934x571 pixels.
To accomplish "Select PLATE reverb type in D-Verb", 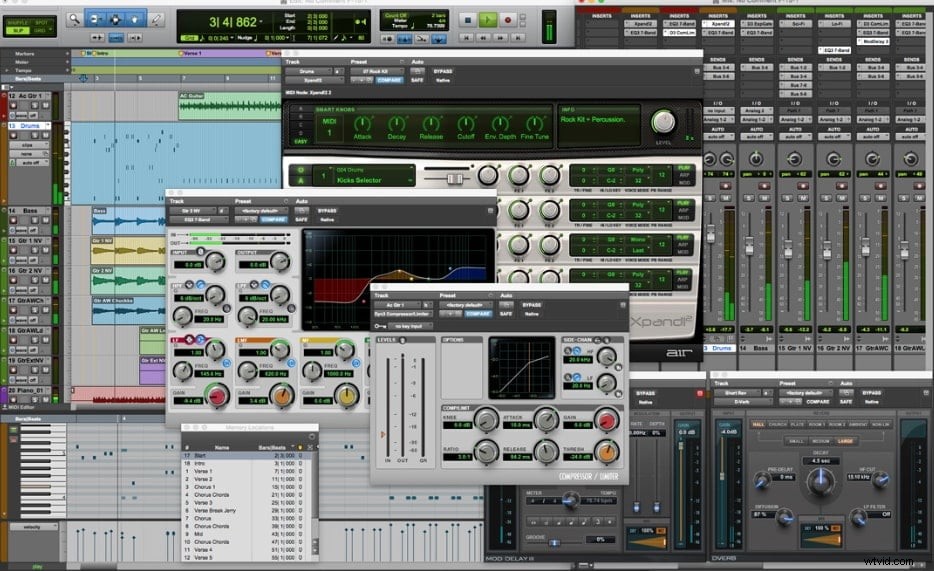I will tap(798, 425).
